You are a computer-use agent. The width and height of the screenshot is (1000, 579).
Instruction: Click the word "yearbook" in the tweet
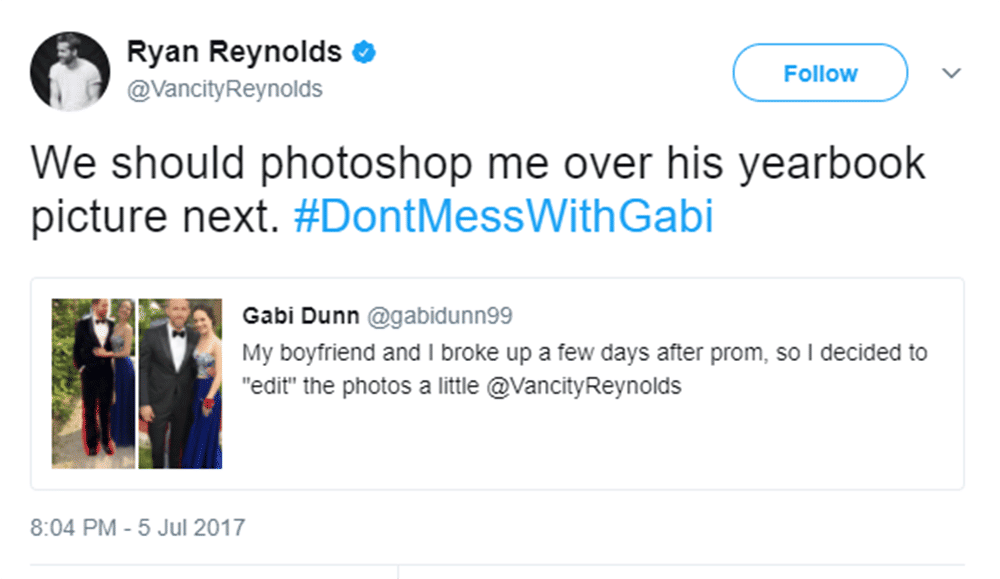[832, 163]
